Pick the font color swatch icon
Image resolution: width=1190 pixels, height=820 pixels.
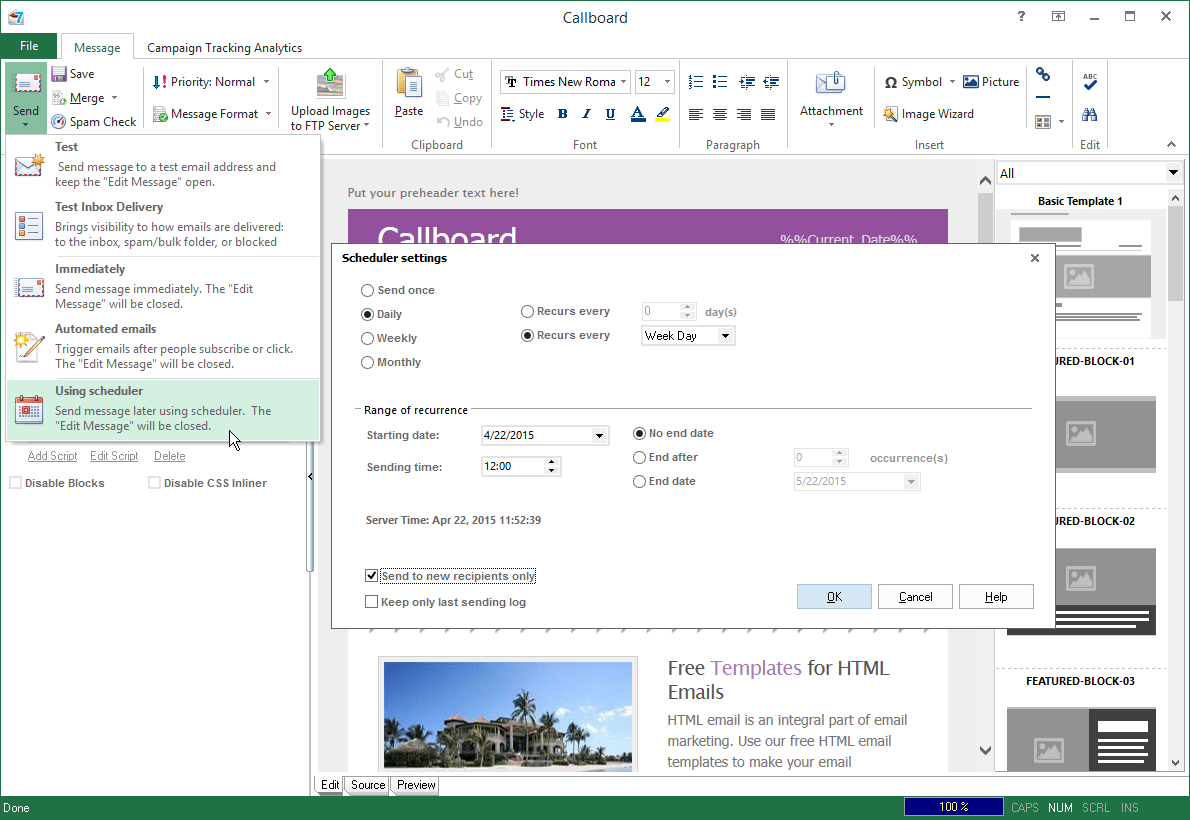click(638, 114)
